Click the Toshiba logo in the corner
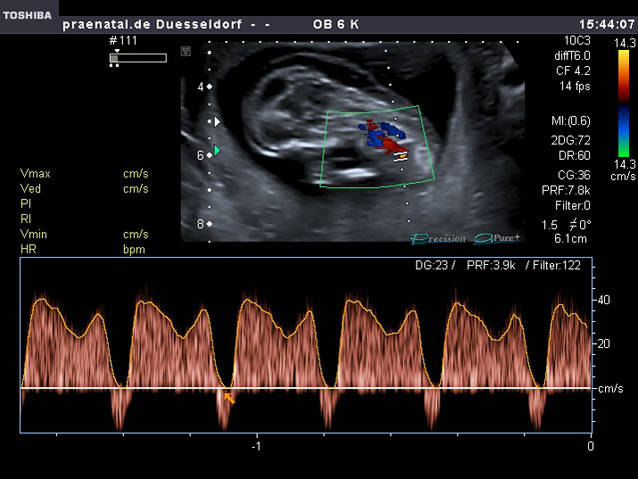This screenshot has height=479, width=638. point(27,15)
